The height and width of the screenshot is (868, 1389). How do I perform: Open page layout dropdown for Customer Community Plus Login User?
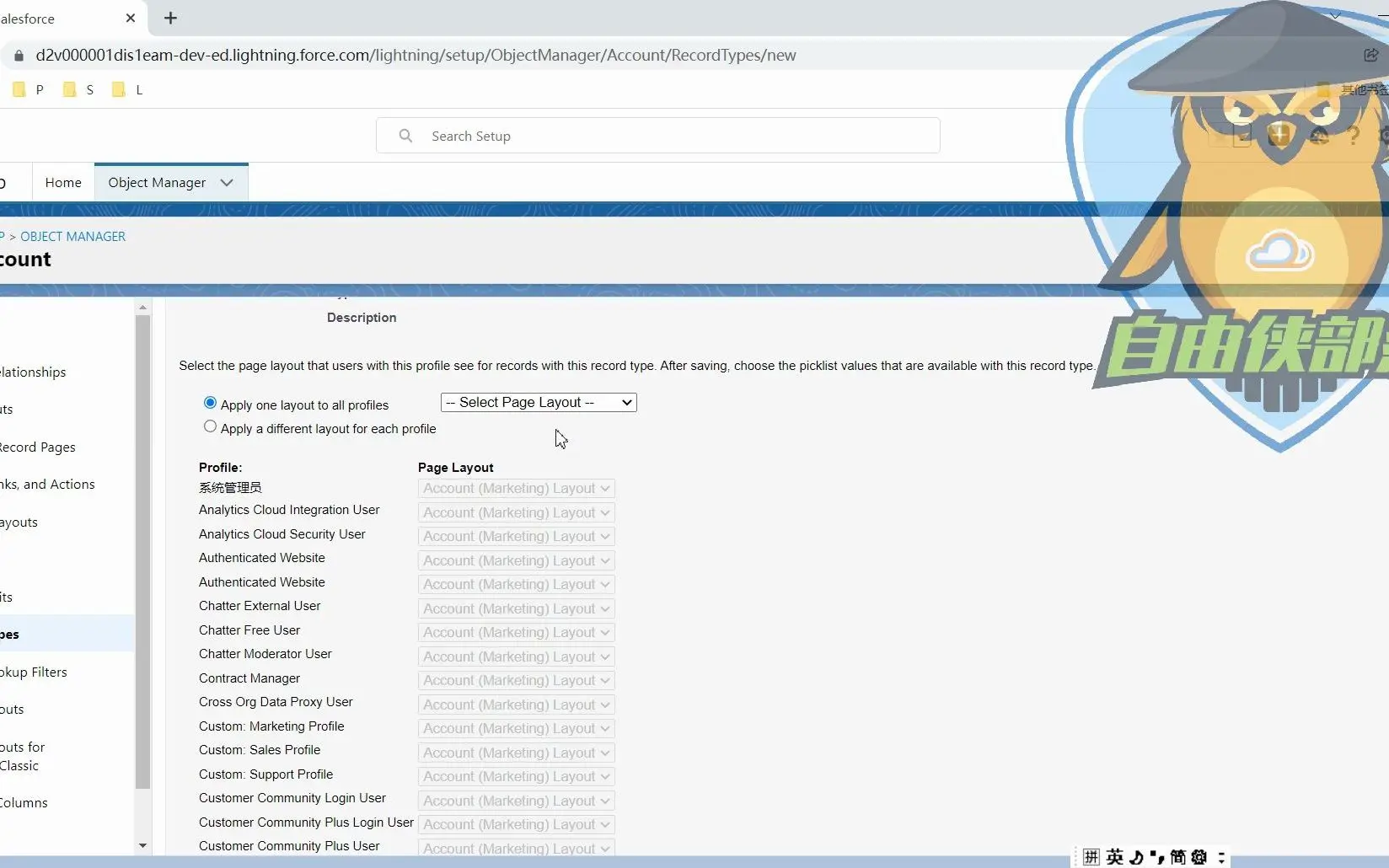click(516, 824)
